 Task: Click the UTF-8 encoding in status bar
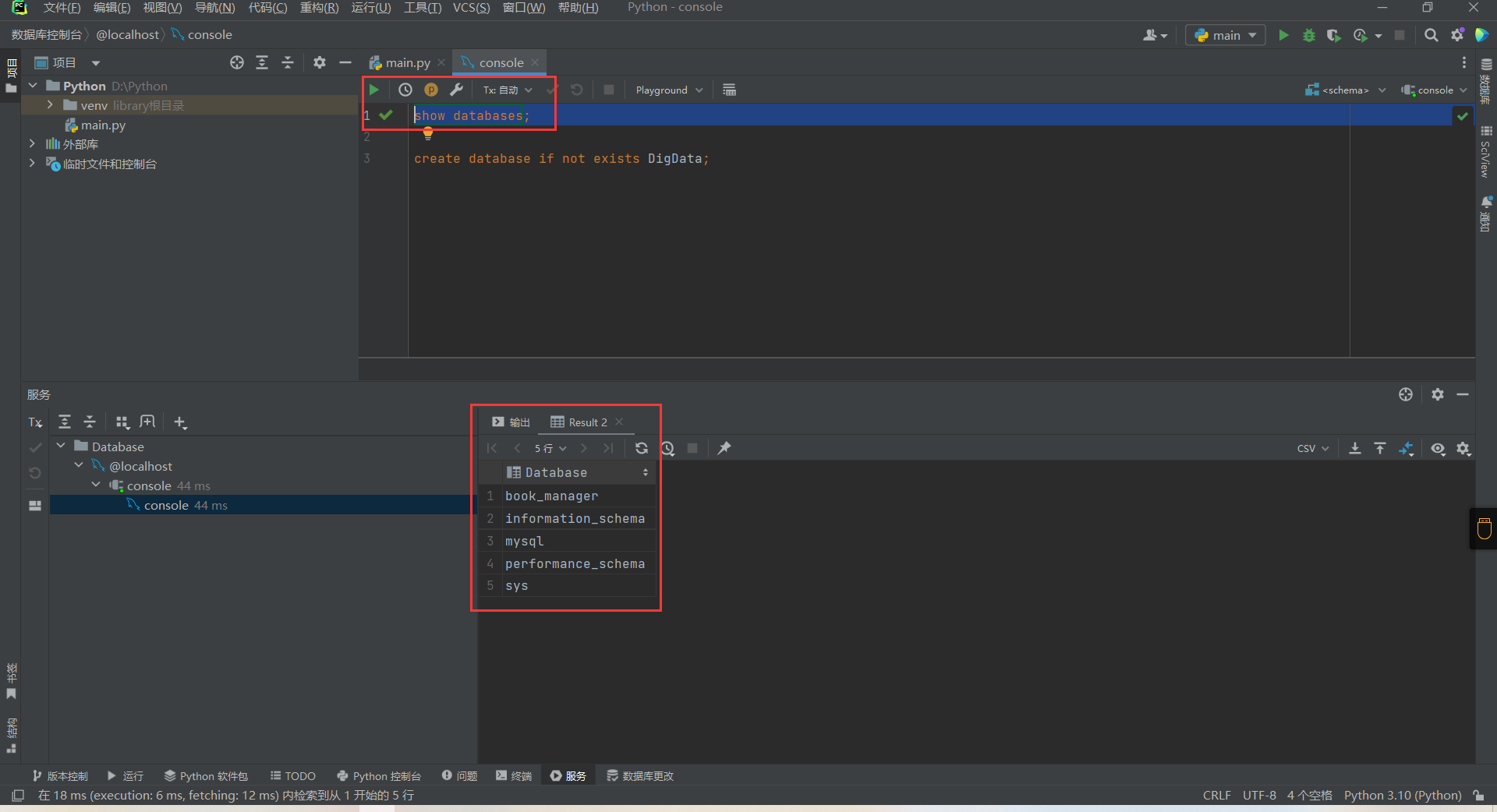tap(1259, 795)
